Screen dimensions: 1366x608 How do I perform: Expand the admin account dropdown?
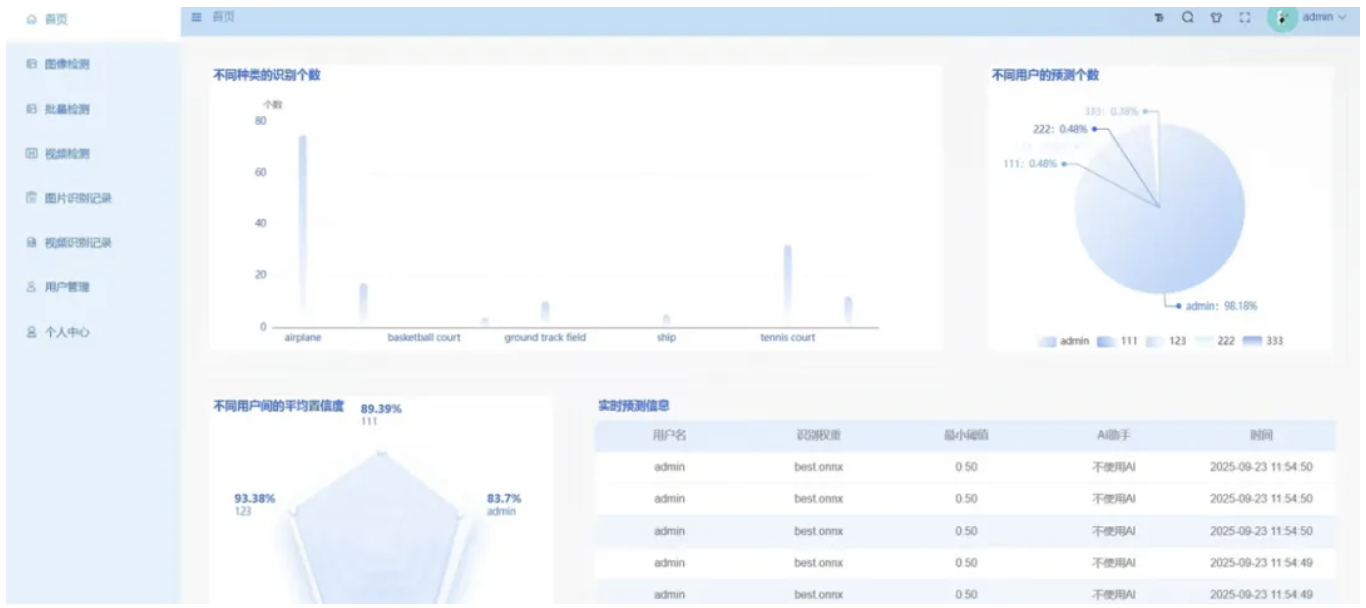pos(1324,17)
